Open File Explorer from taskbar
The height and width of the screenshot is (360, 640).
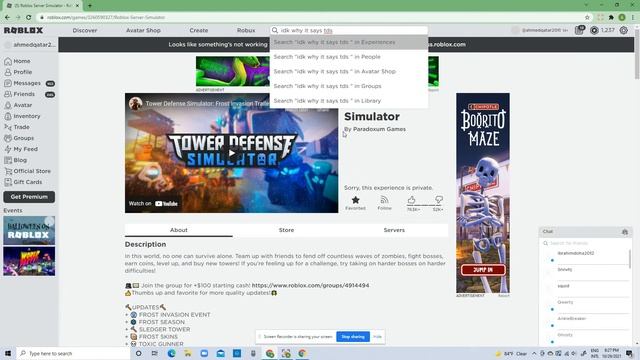(x=188, y=353)
